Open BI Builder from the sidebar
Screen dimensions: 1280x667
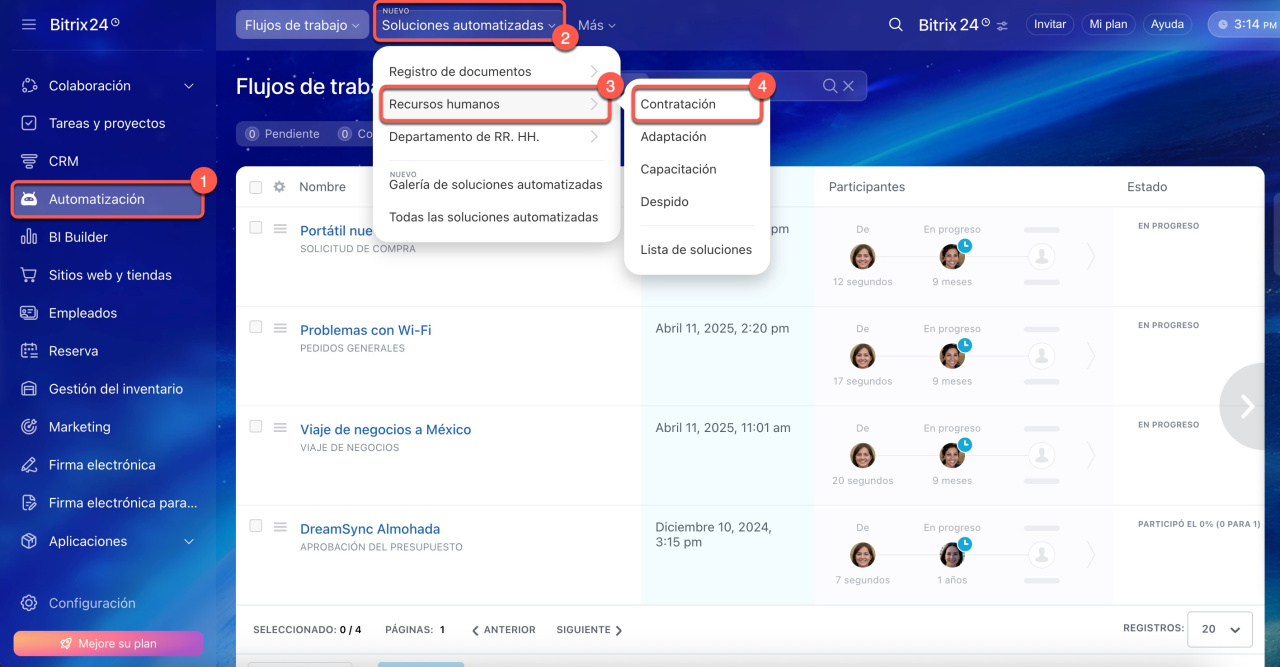(x=78, y=237)
